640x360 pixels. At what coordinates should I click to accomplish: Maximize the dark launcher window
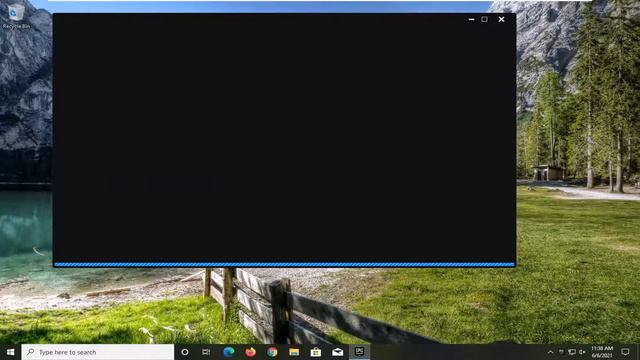coord(484,19)
